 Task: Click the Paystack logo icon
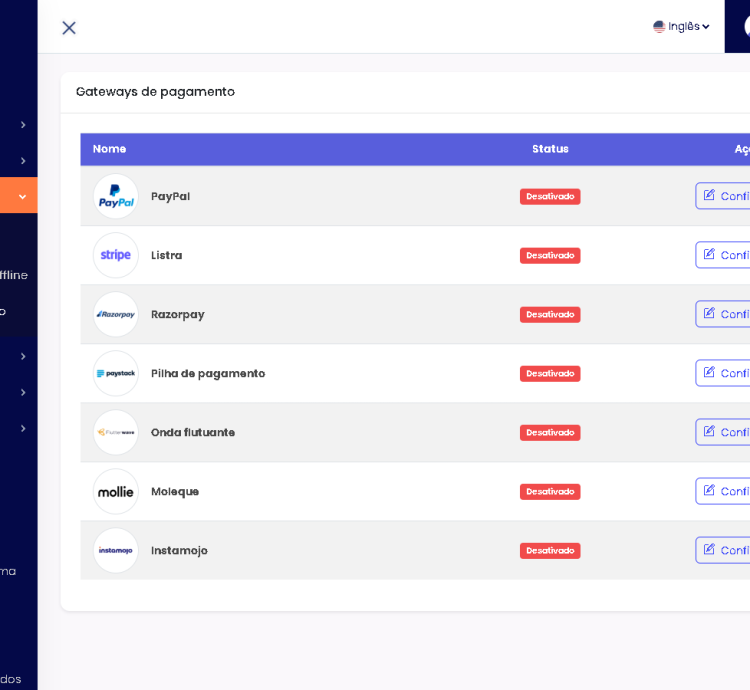pyautogui.click(x=116, y=373)
